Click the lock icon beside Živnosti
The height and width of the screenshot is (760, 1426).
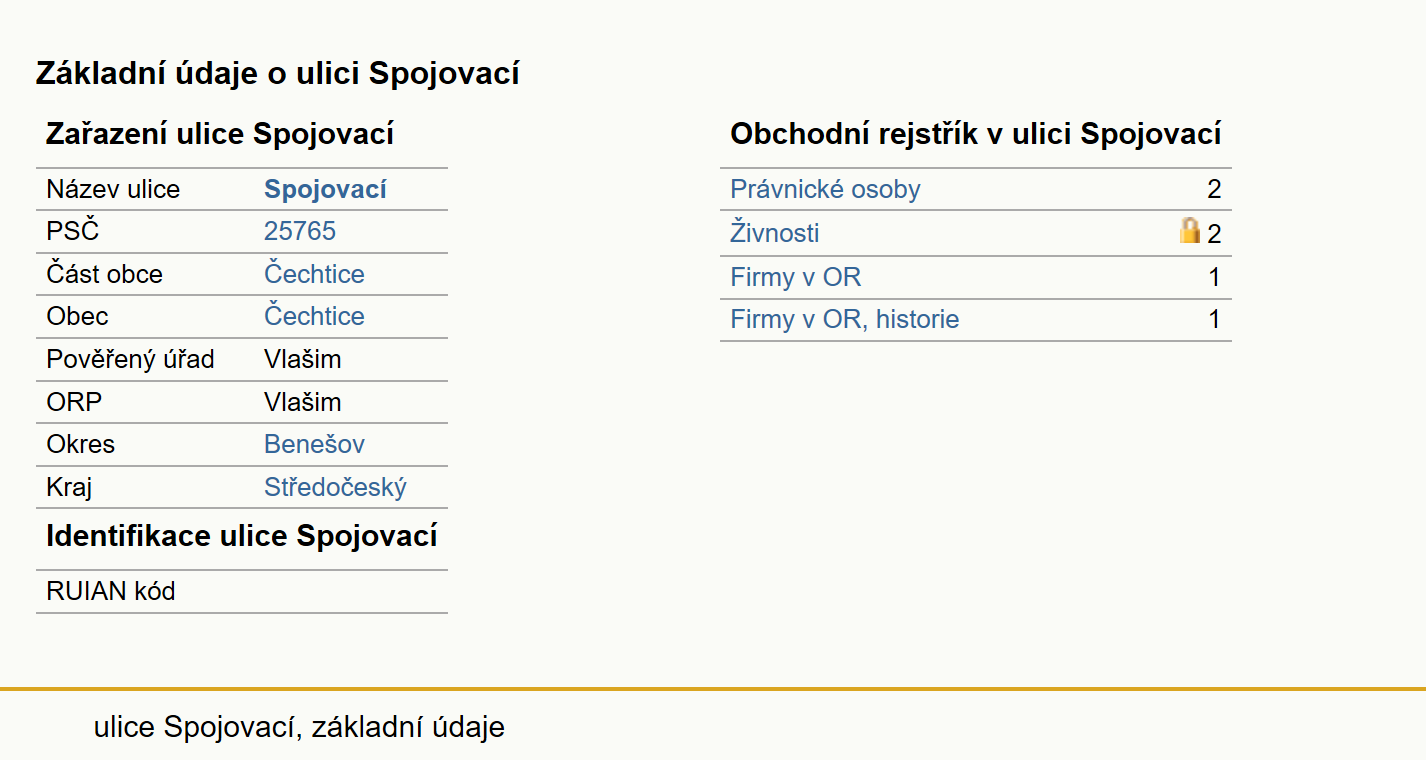point(1189,232)
